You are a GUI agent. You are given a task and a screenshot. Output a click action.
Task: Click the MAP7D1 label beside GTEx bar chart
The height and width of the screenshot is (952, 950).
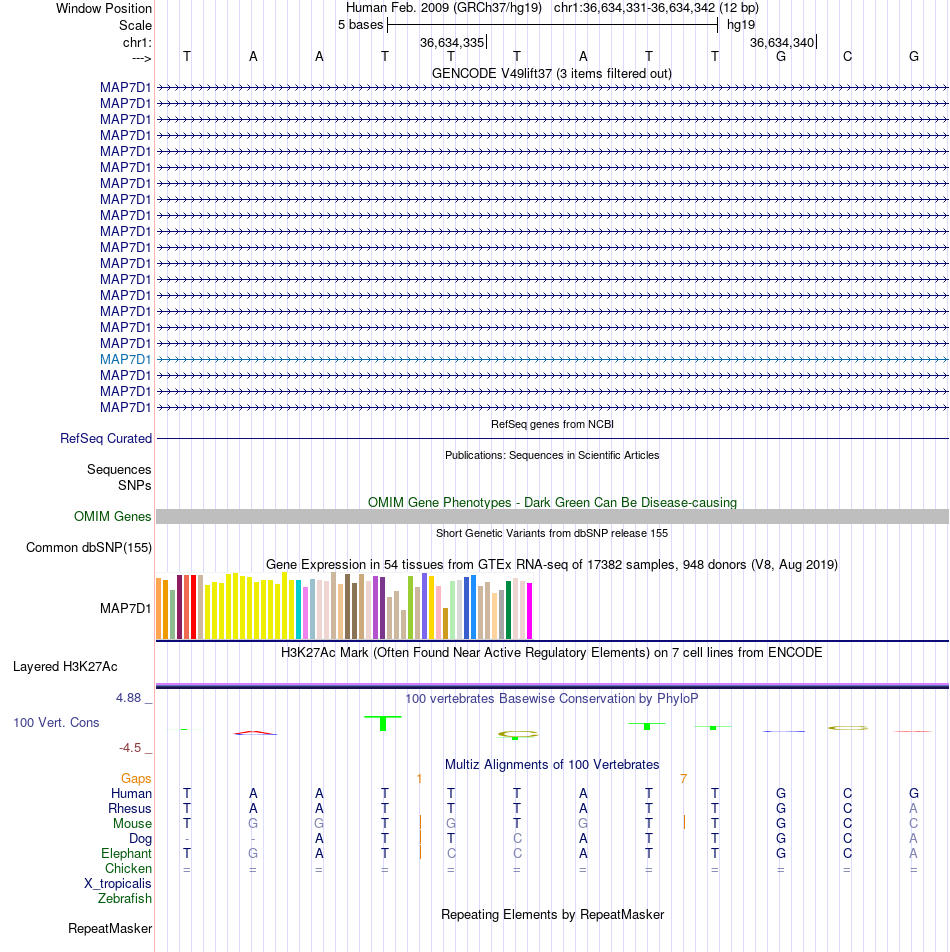125,608
